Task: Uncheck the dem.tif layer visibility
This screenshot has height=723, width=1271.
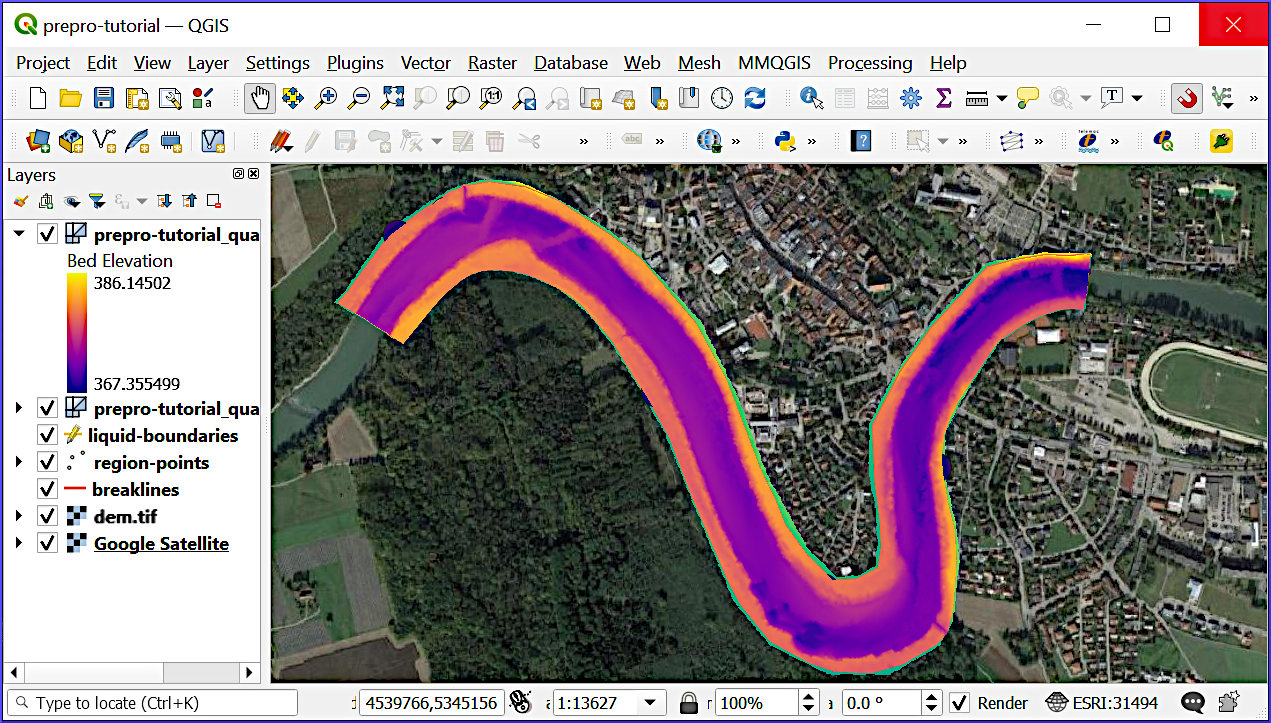Action: 47,516
